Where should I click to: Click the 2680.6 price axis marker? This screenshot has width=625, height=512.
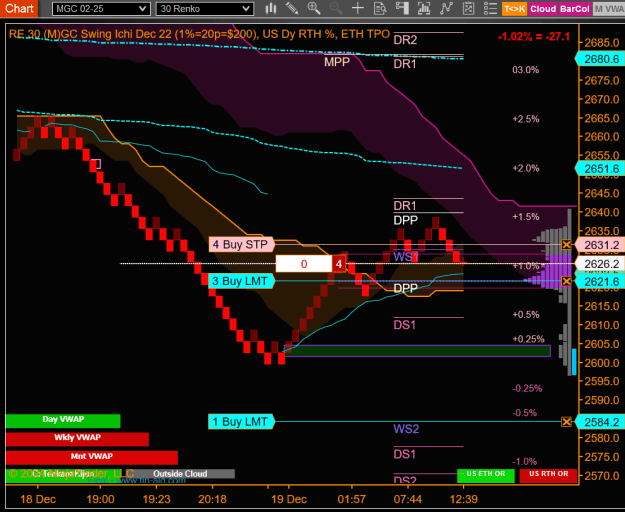coord(599,59)
